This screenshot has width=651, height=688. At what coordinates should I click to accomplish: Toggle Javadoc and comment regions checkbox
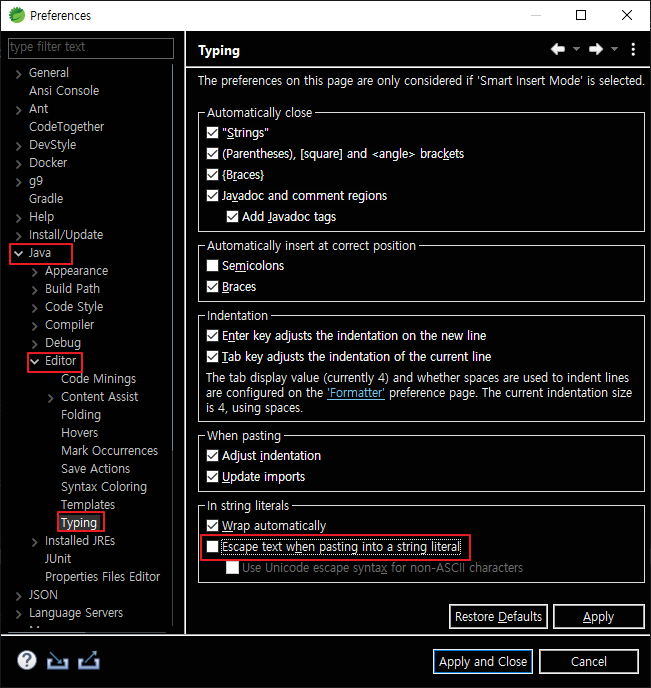tap(212, 196)
